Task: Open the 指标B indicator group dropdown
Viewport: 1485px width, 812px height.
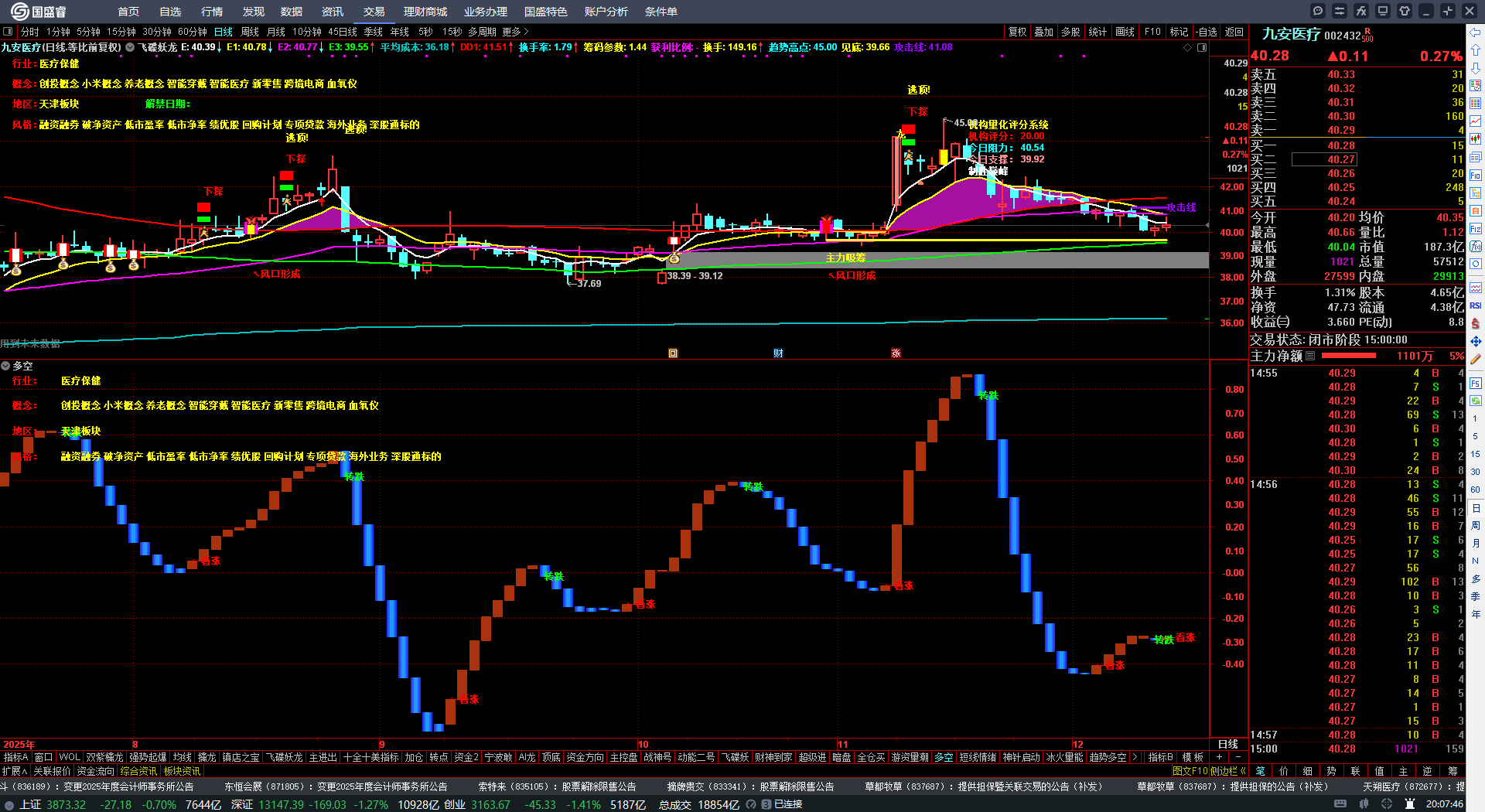Action: [1161, 757]
